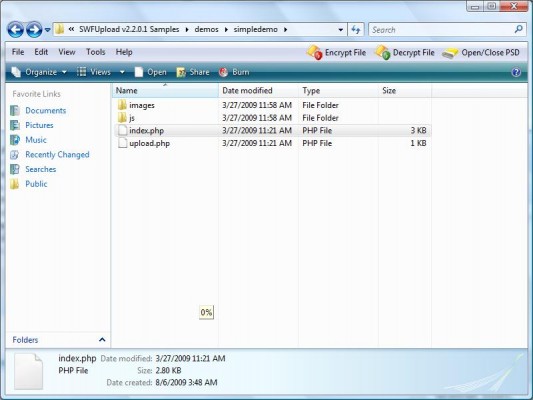Click the Share toolbar button

(193, 72)
